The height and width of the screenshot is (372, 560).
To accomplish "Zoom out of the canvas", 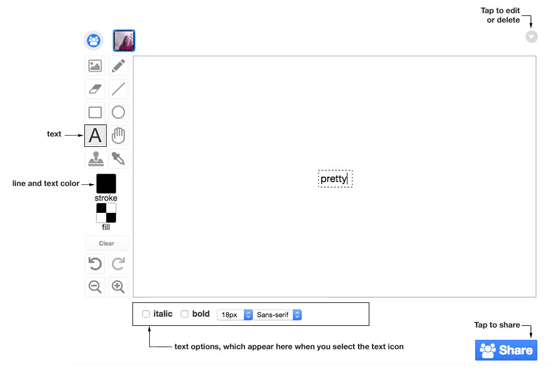I will (95, 287).
